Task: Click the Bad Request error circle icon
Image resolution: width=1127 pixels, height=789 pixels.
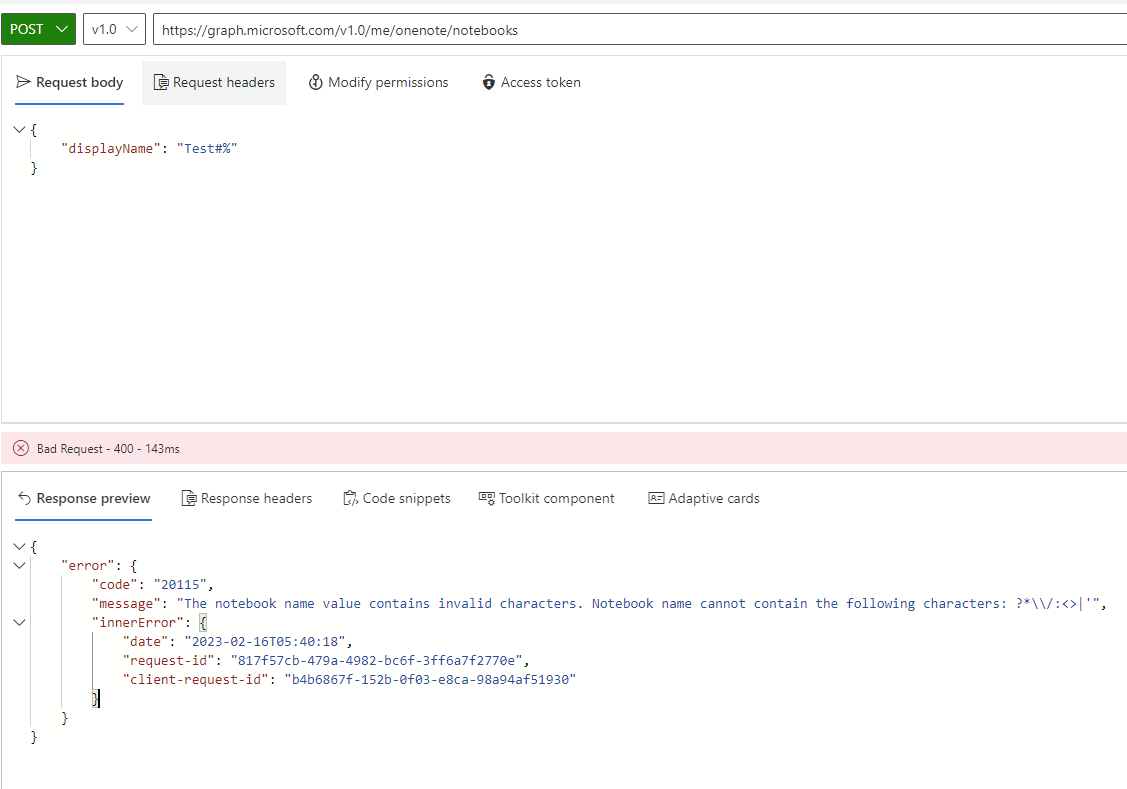Action: point(22,448)
